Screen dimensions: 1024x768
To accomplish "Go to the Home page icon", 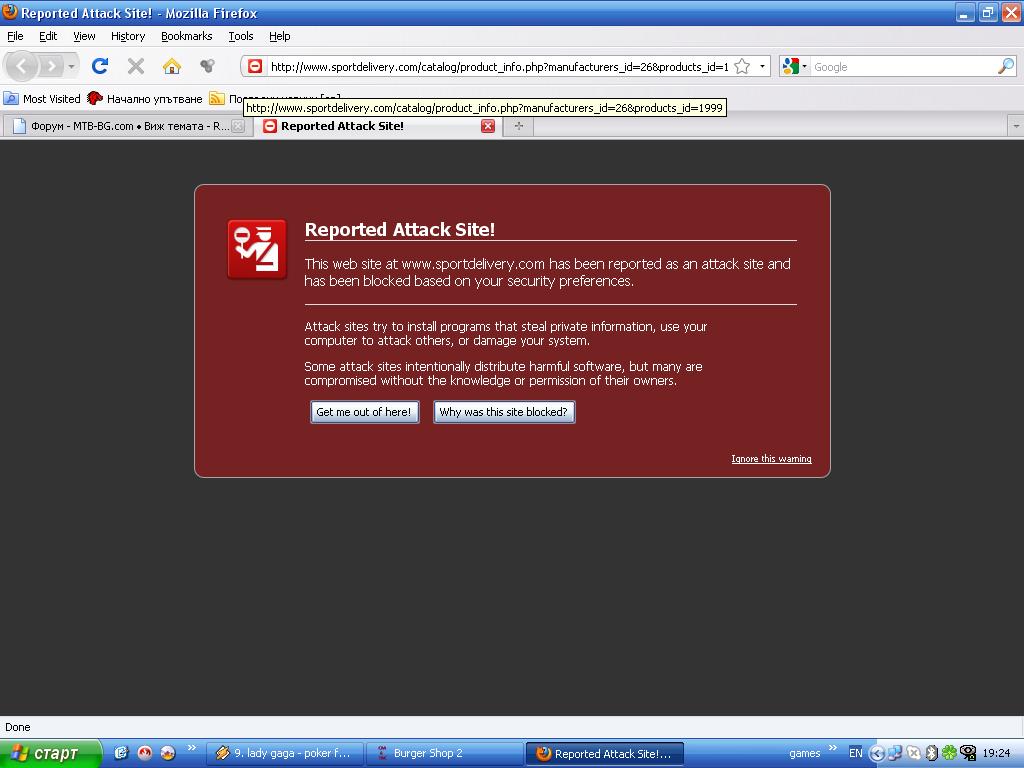I will (172, 66).
